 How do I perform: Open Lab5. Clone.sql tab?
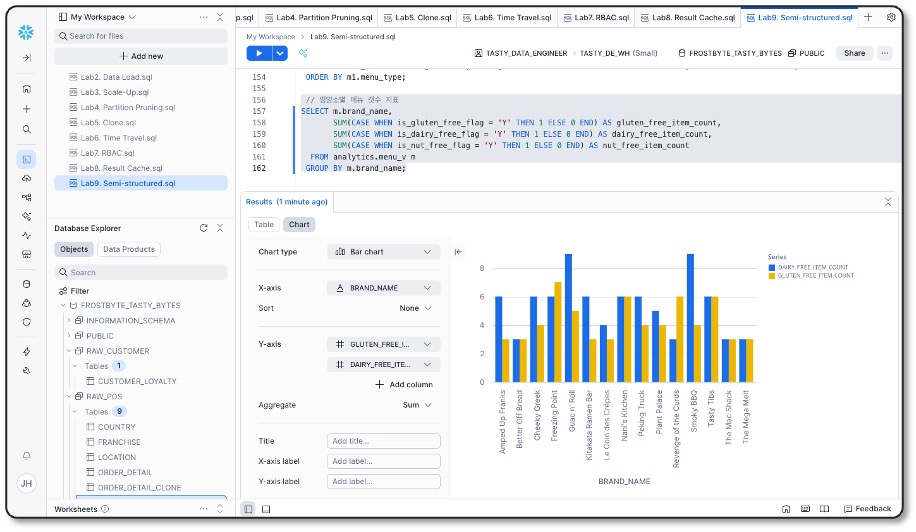(x=418, y=18)
